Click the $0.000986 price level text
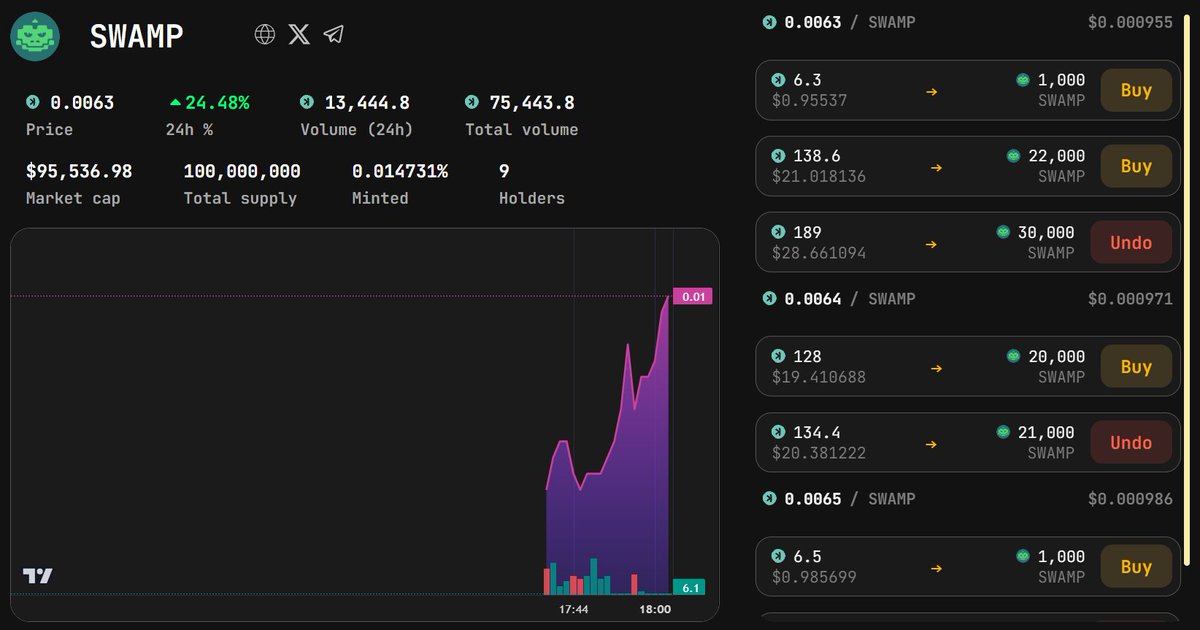 [x=1130, y=498]
